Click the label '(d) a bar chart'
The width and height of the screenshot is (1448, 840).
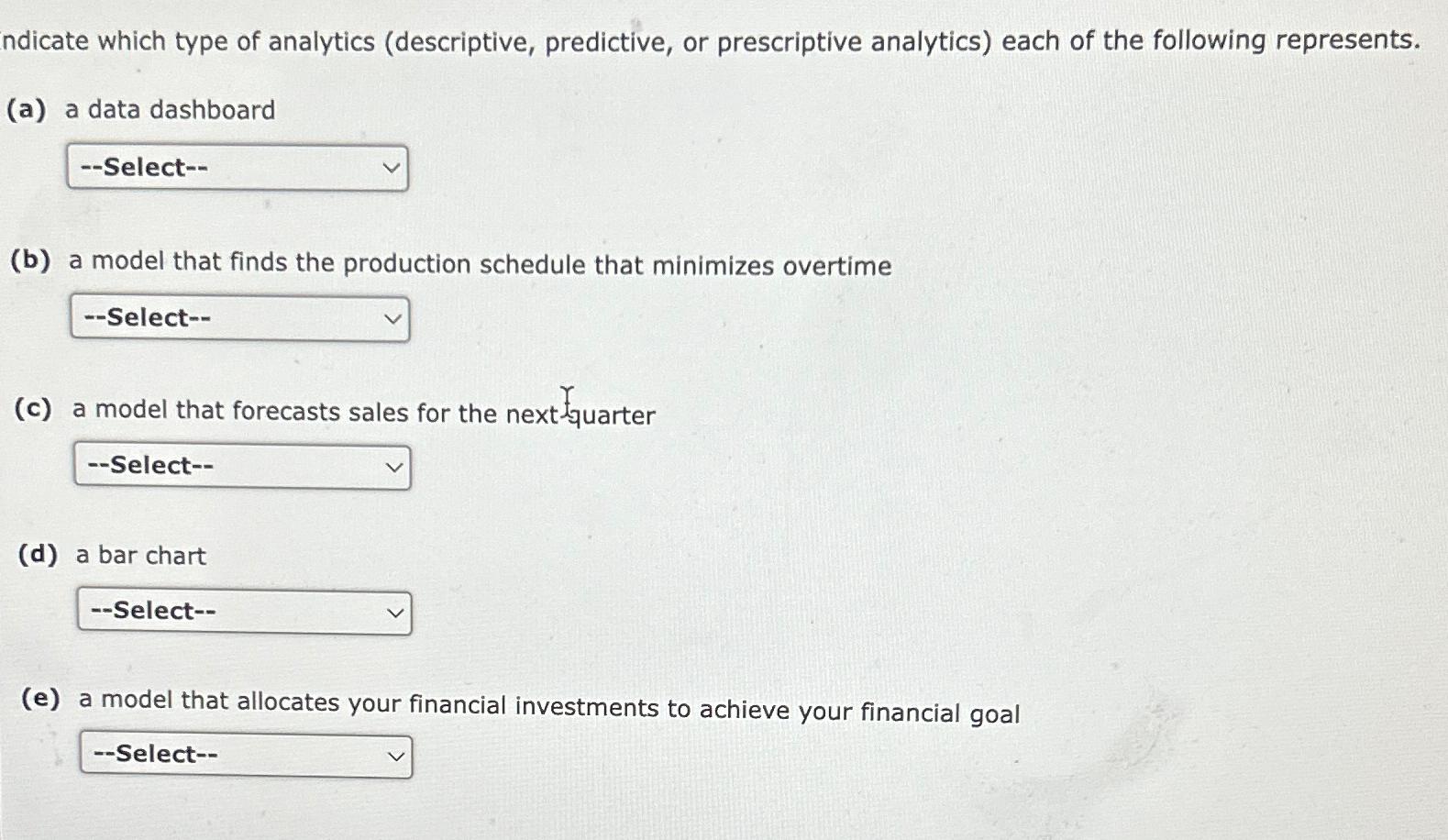coord(111,556)
